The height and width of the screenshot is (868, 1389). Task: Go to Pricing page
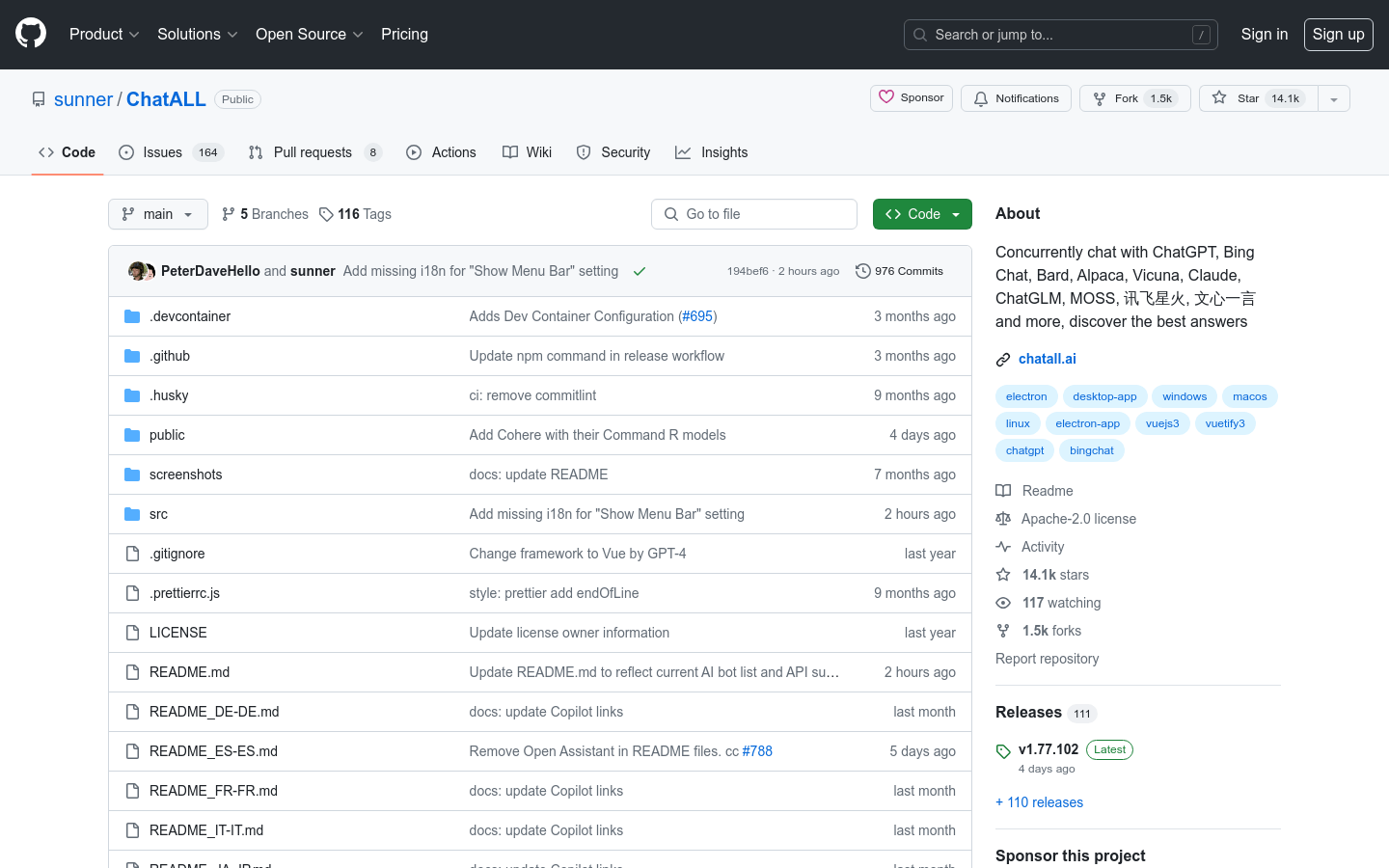[x=404, y=34]
